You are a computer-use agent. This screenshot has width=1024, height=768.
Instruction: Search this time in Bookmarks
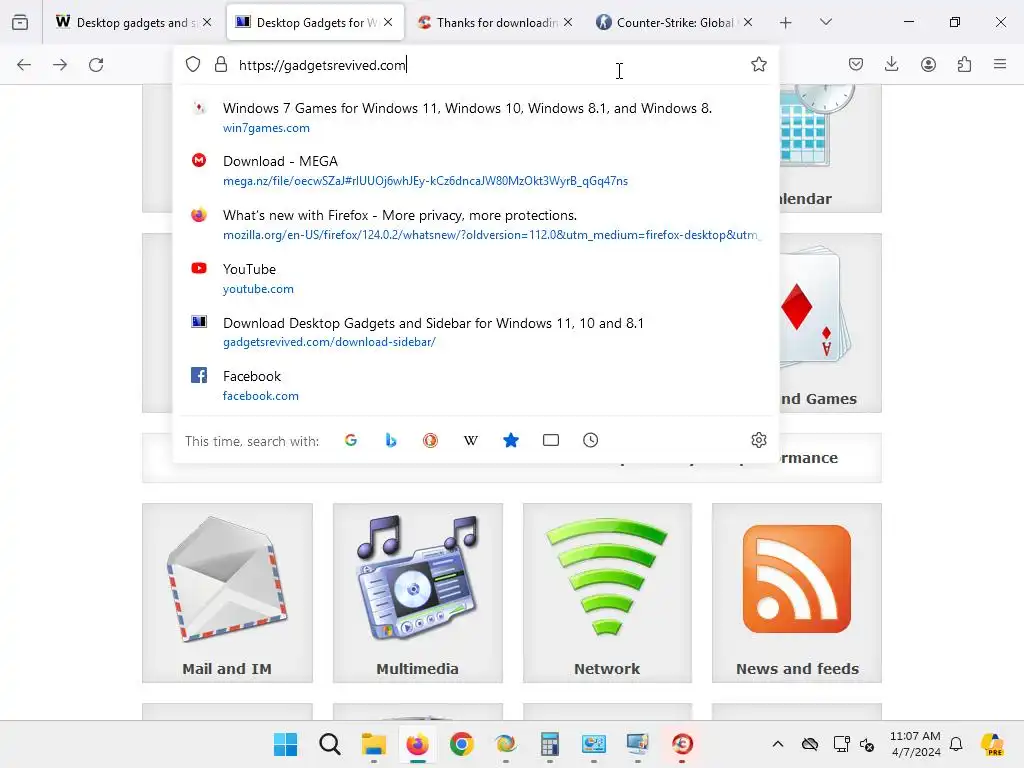pos(511,440)
